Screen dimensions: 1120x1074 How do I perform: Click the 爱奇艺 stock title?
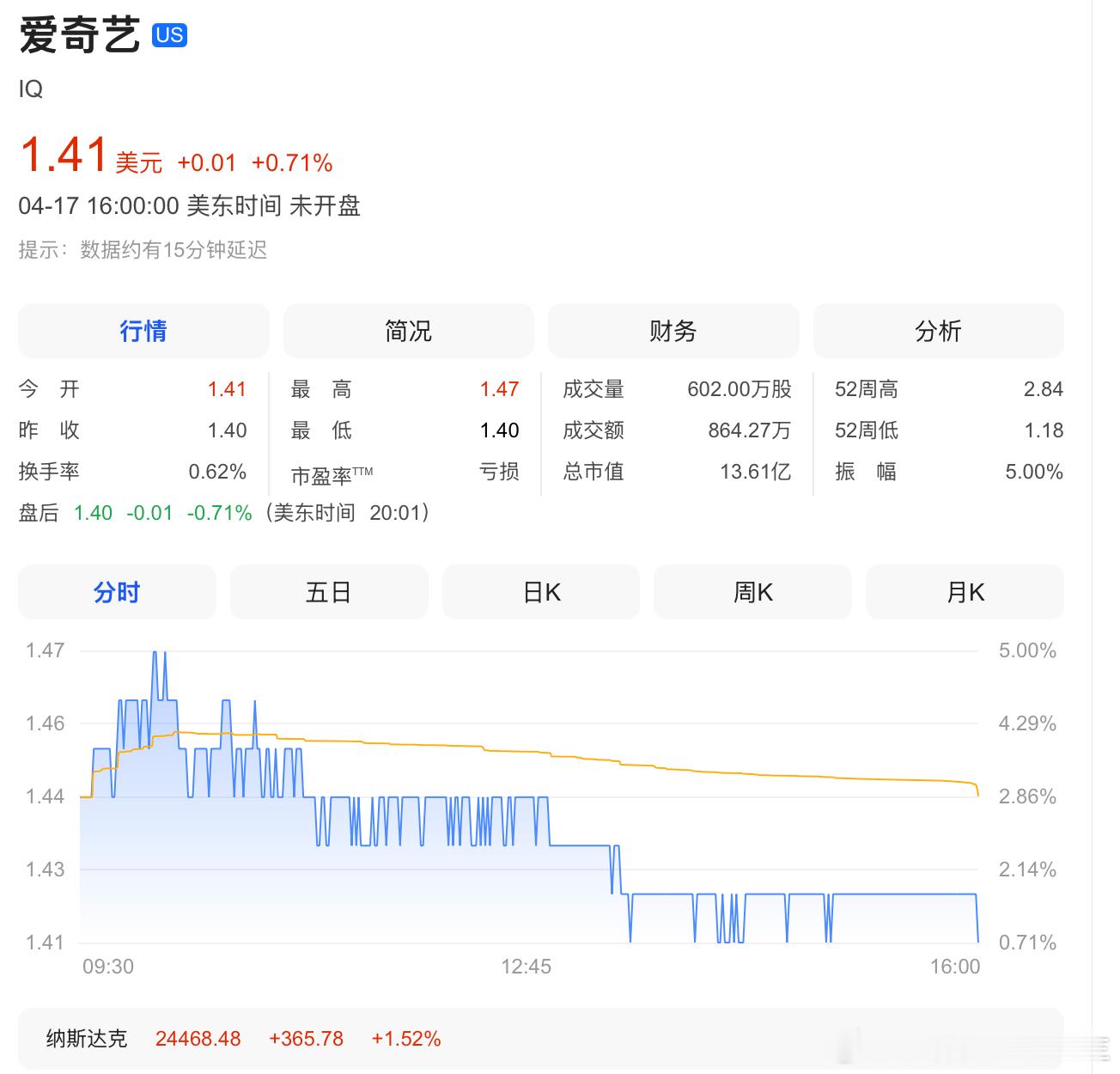coord(79,36)
